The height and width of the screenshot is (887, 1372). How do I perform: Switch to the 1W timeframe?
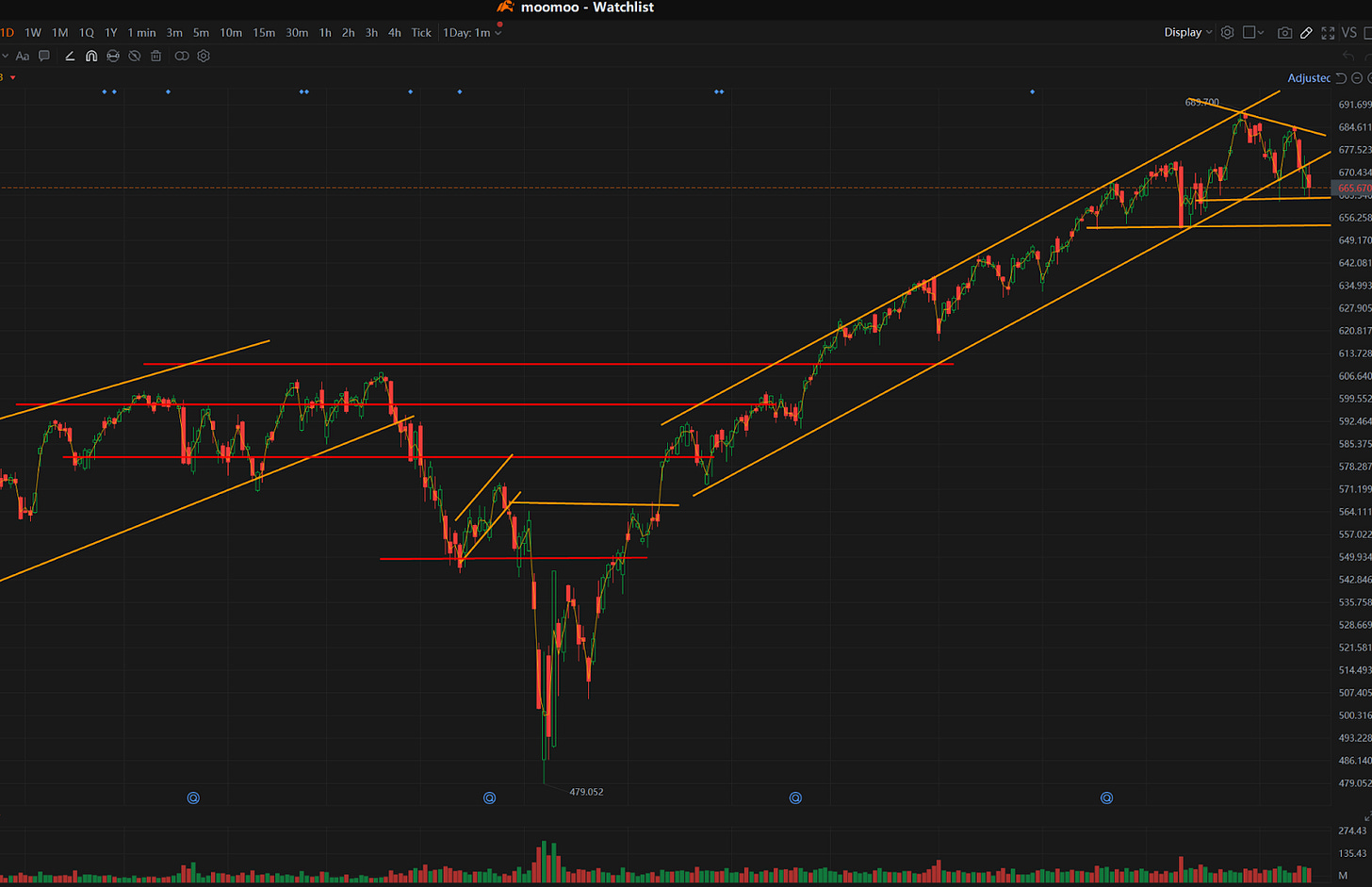click(33, 33)
